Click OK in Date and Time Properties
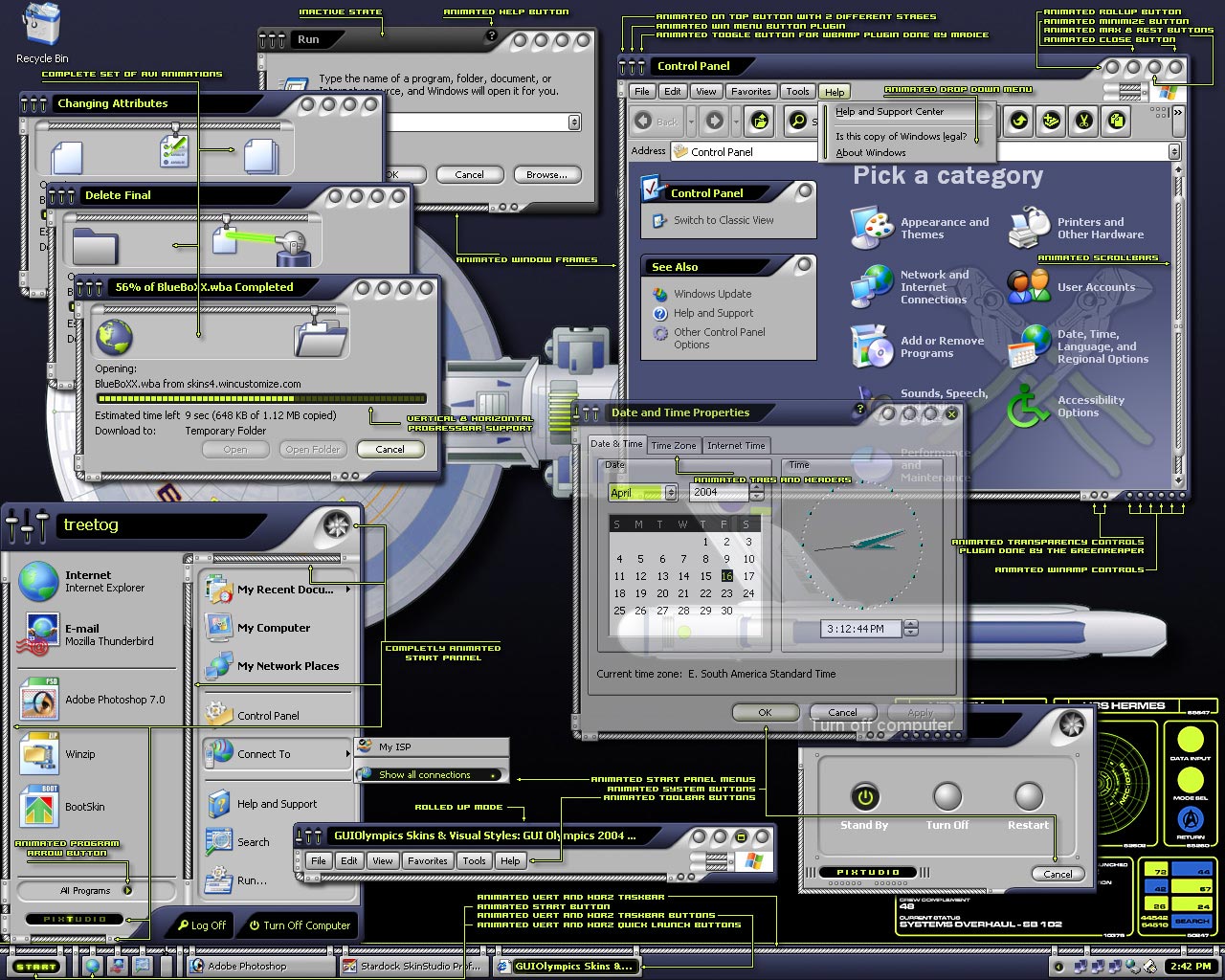Image resolution: width=1225 pixels, height=980 pixels. pos(765,712)
